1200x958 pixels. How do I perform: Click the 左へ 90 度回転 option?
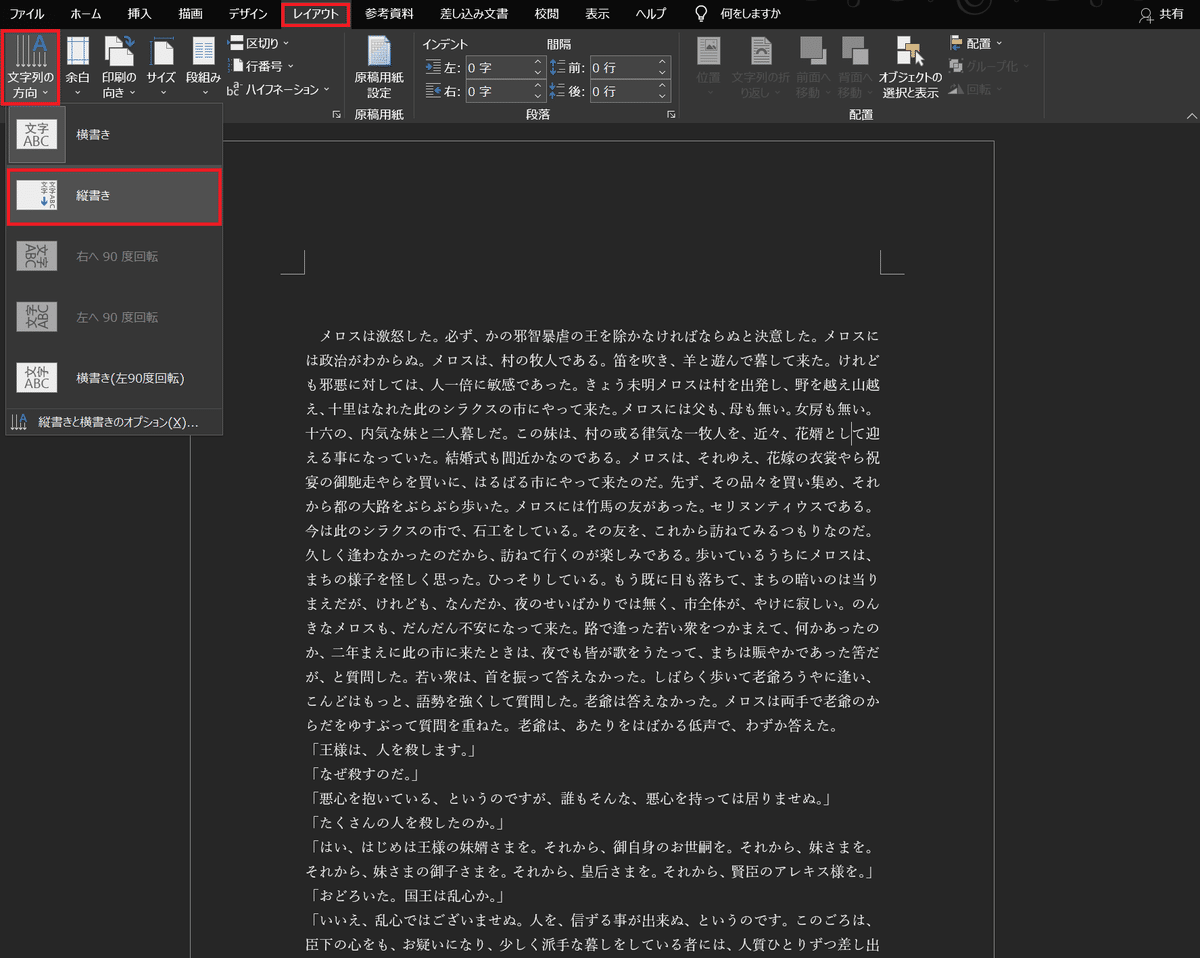(113, 317)
